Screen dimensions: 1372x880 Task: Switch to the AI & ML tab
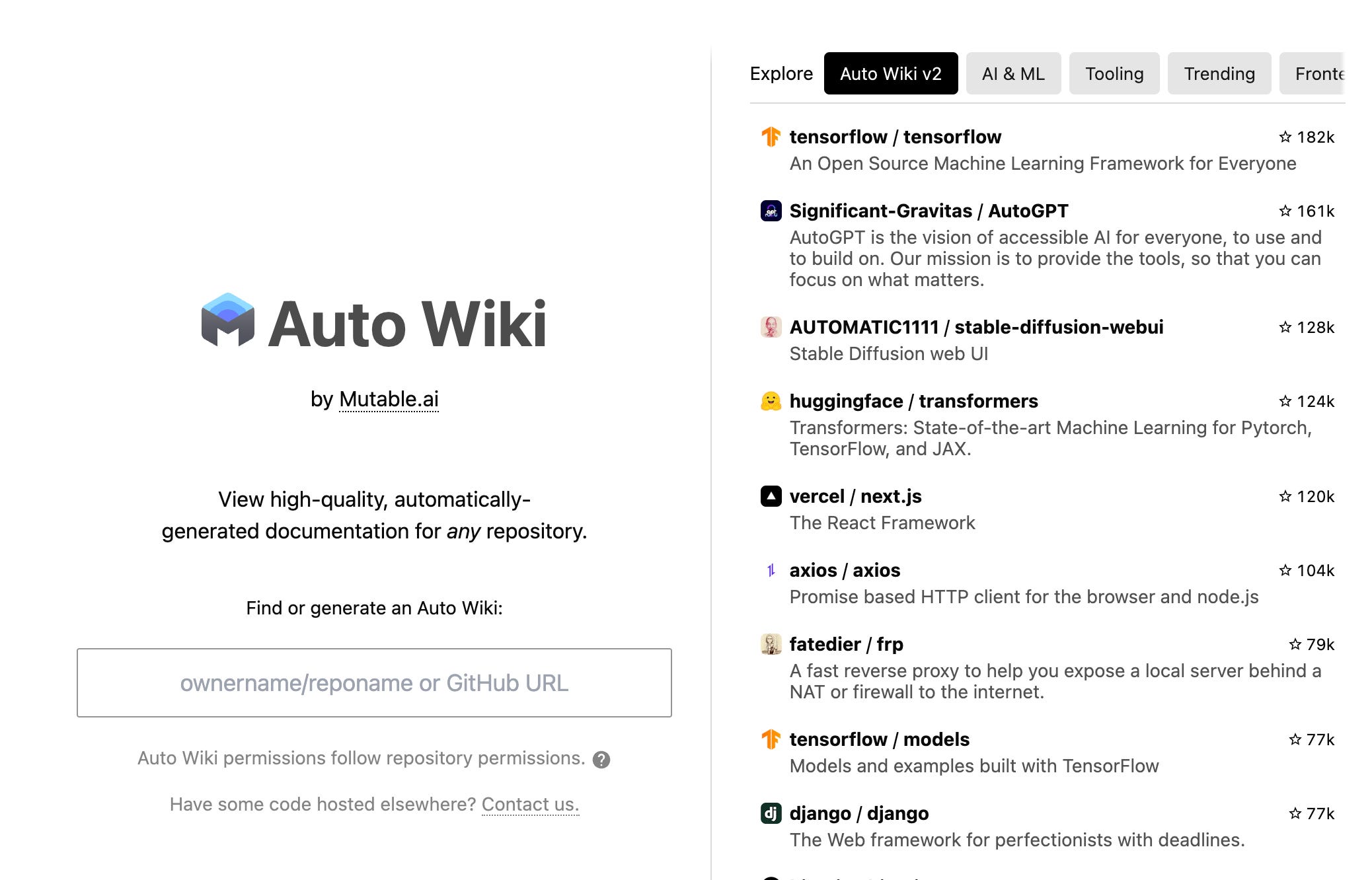point(1012,73)
